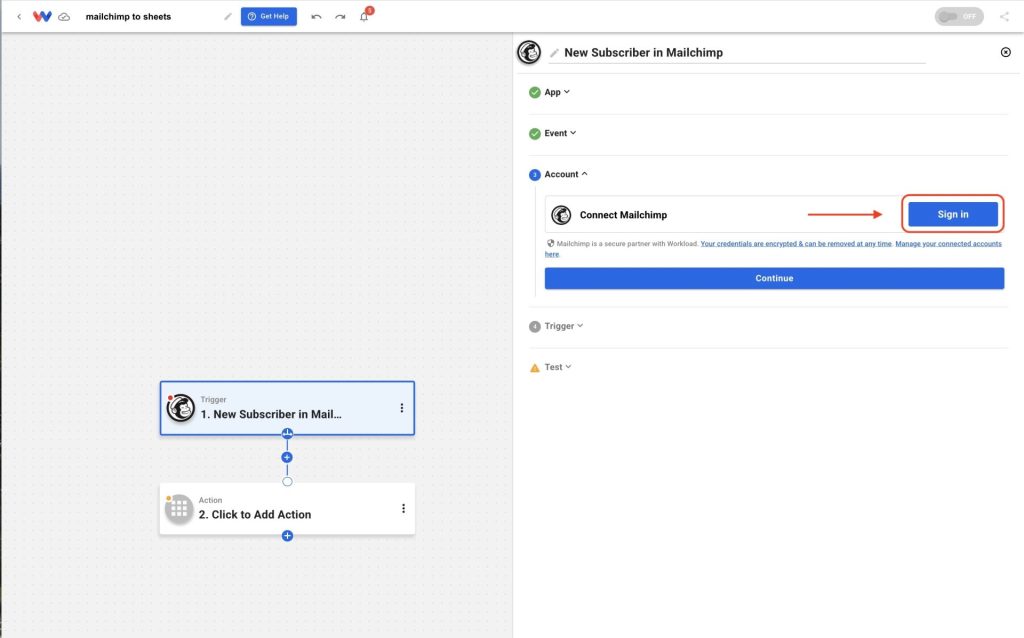Open the trigger node three-dot menu
This screenshot has height=638, width=1024.
click(402, 408)
